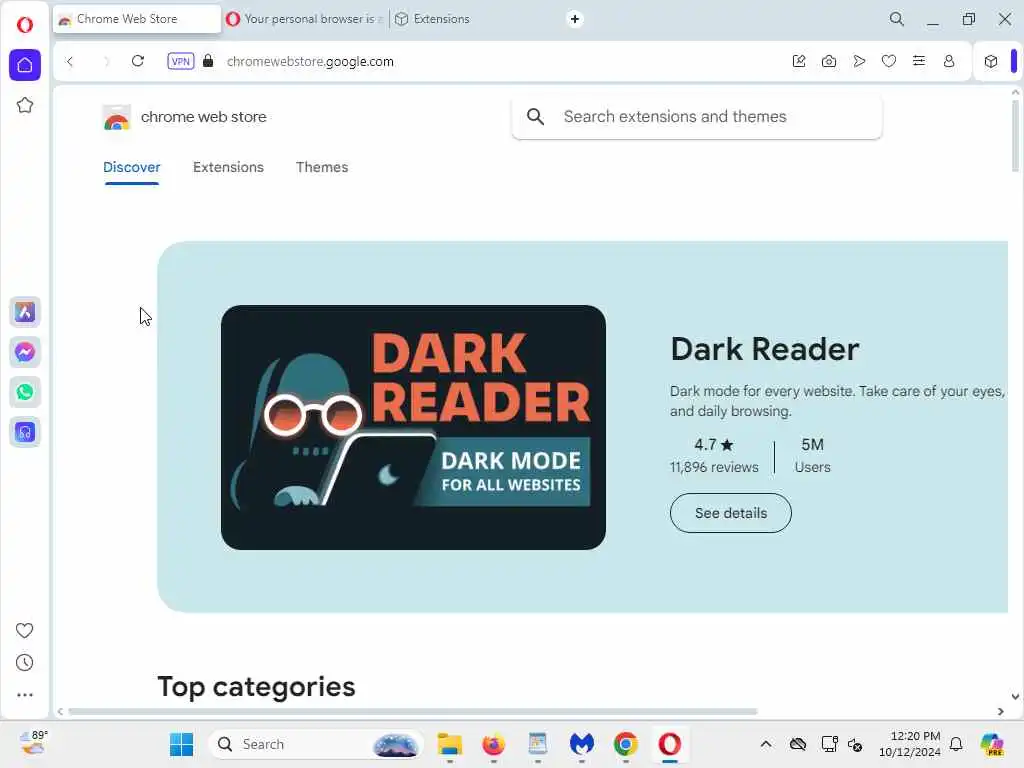1024x768 pixels.
Task: Go back with the back arrow
Action: (70, 61)
